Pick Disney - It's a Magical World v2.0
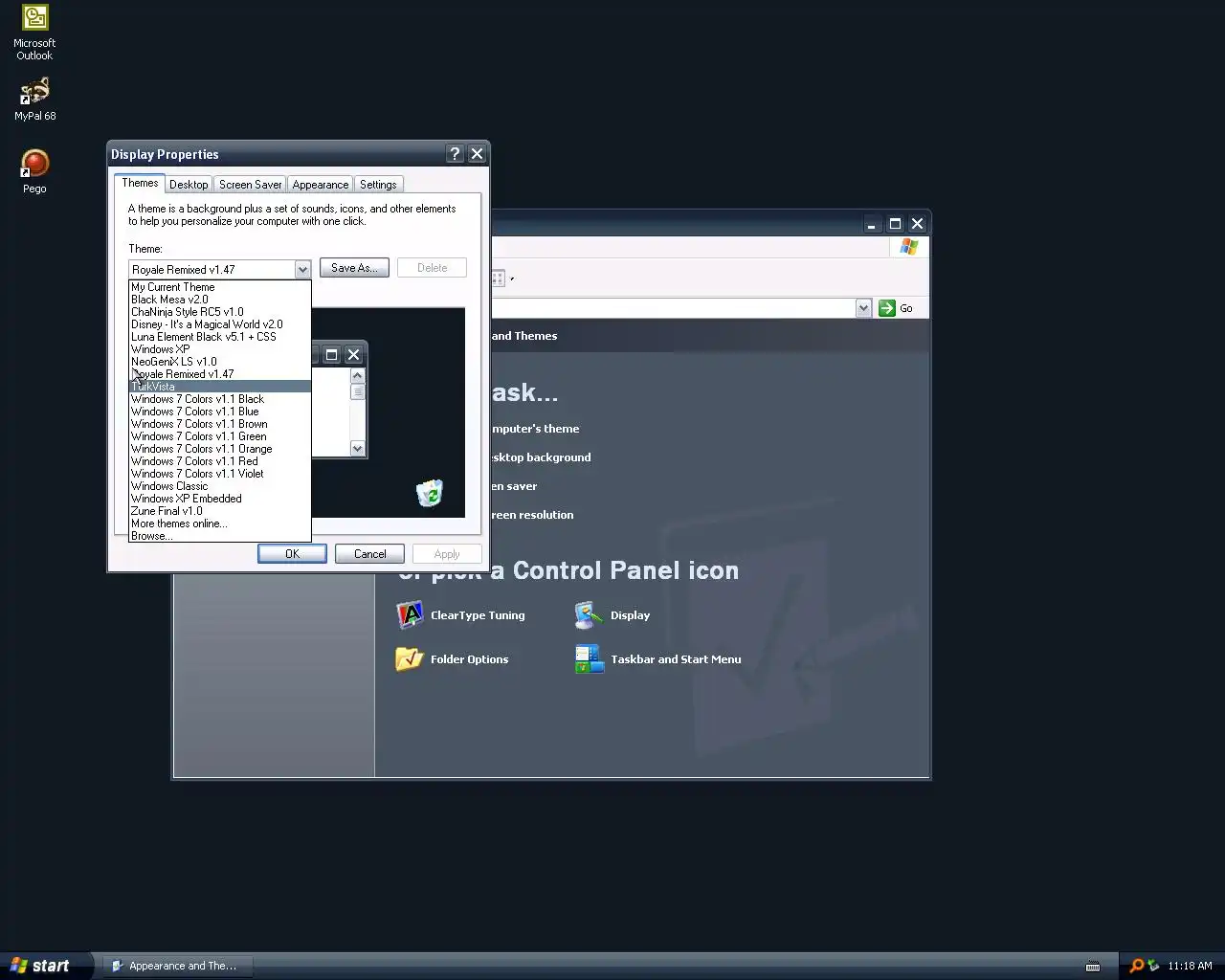Image resolution: width=1225 pixels, height=980 pixels. pyautogui.click(x=220, y=324)
